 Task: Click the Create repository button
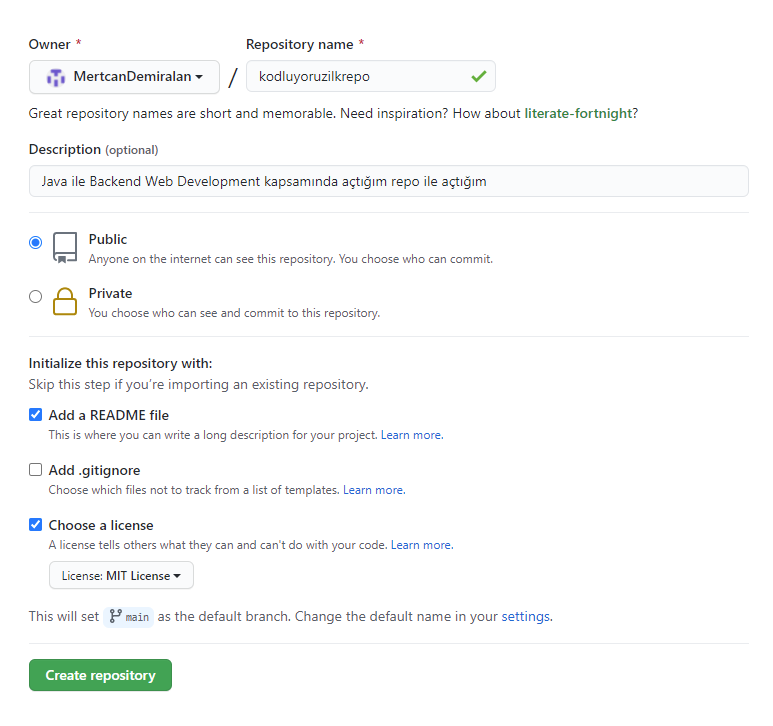coord(101,675)
